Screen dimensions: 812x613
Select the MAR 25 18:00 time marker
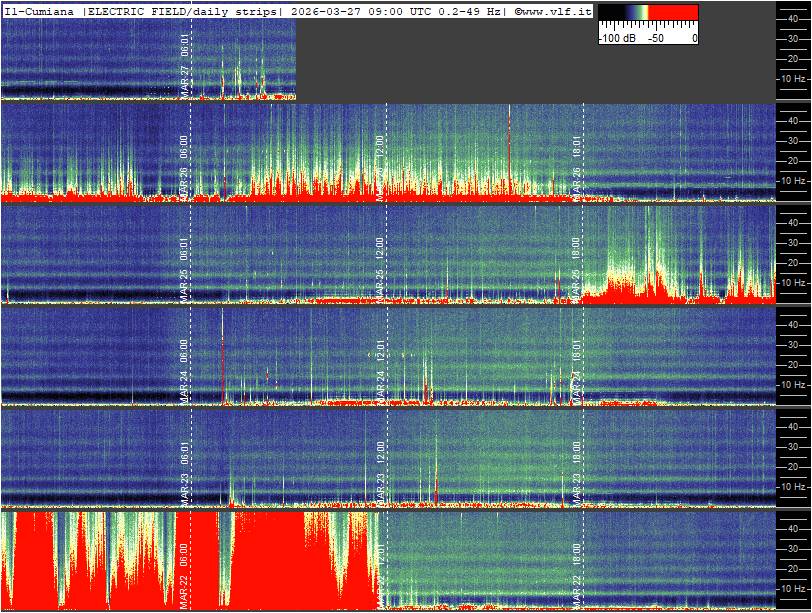(577, 264)
